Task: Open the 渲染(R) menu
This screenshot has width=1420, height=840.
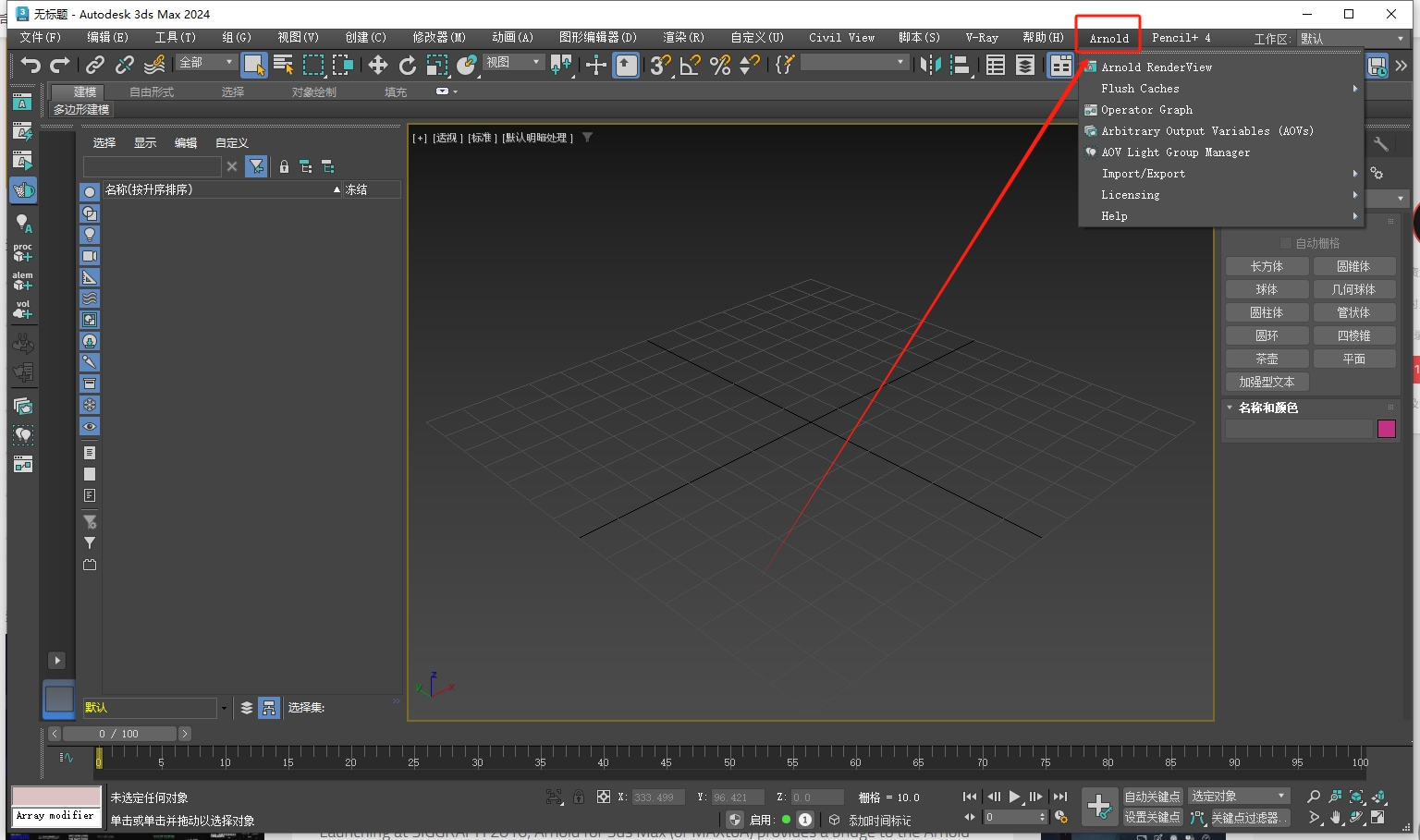Action: point(683,38)
